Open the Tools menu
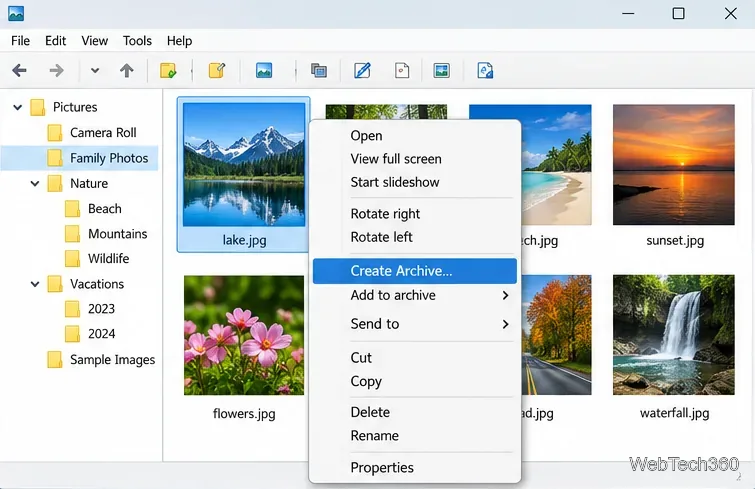 coord(137,41)
